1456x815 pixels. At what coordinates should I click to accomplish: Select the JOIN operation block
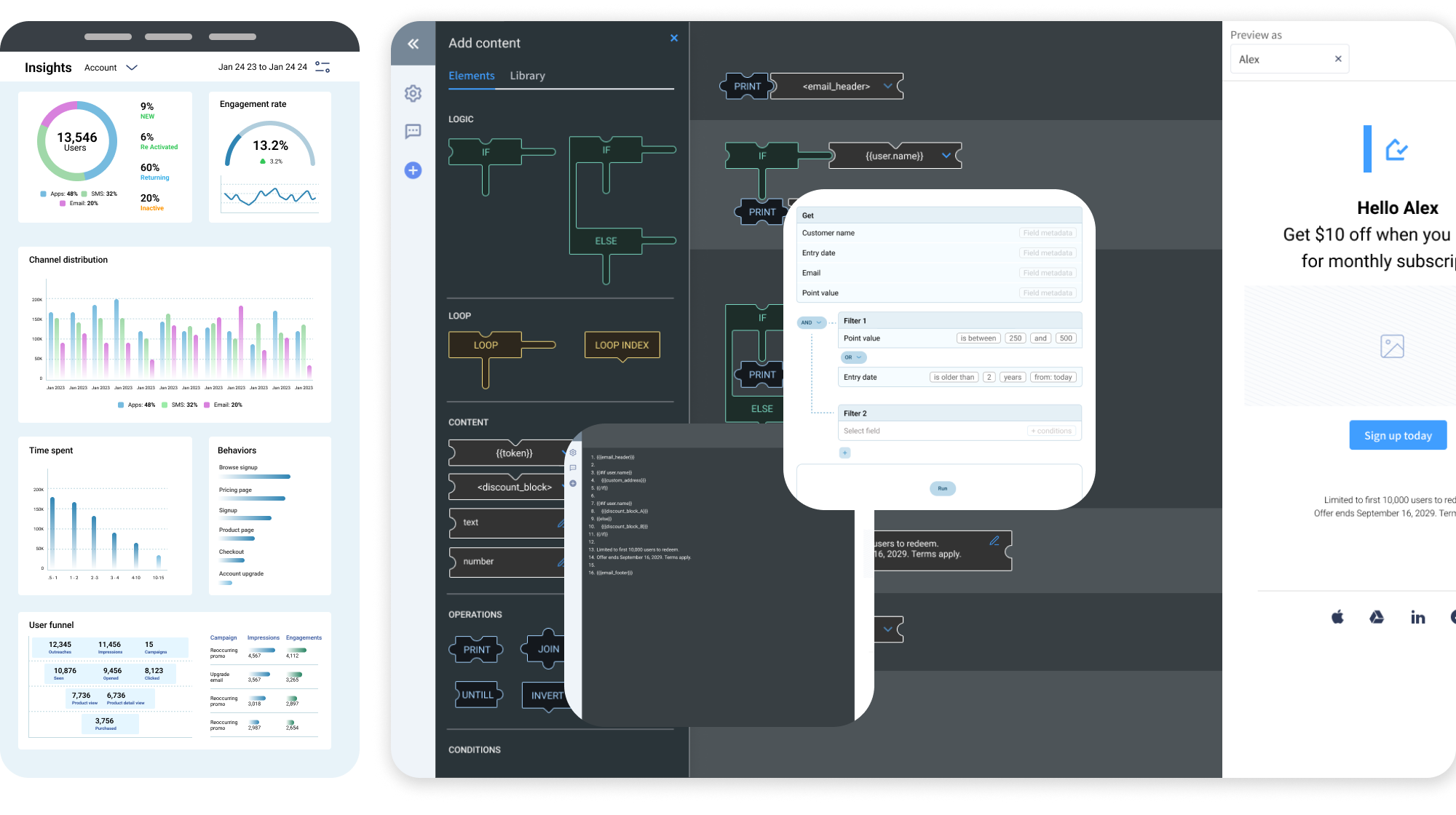point(545,649)
